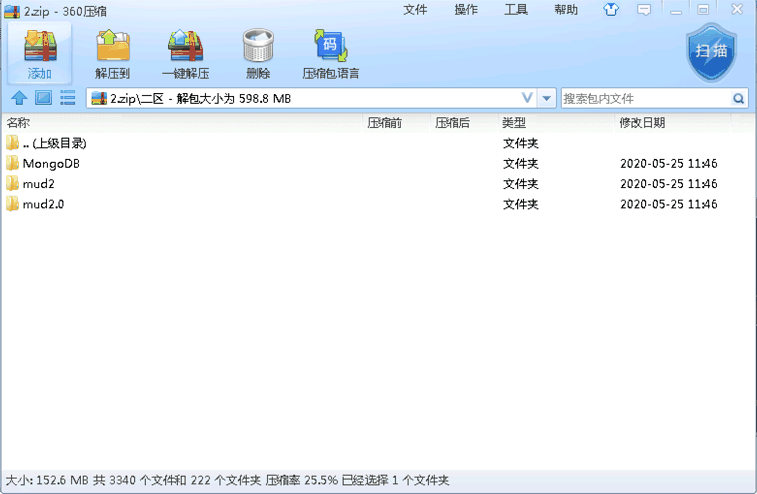Maximize the 360压缩 window

(703, 10)
